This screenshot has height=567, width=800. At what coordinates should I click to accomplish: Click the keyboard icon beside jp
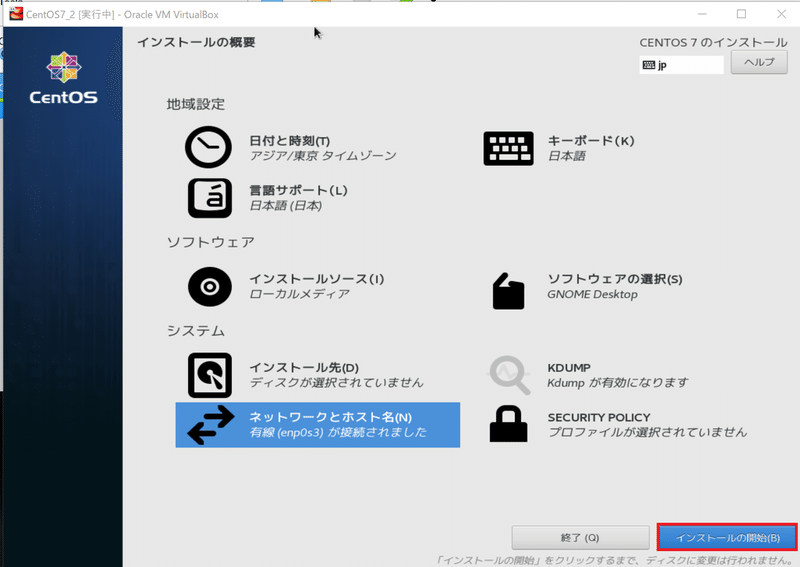[x=648, y=65]
